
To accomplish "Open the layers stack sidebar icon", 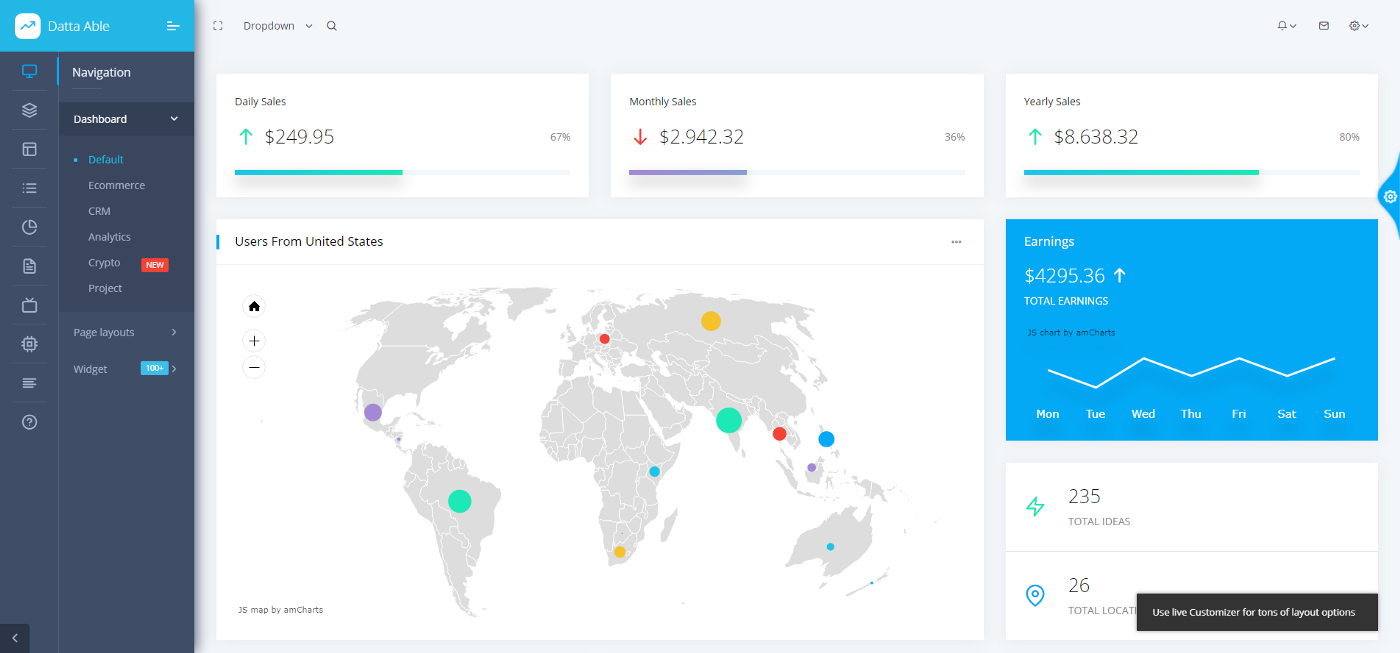I will [x=29, y=110].
